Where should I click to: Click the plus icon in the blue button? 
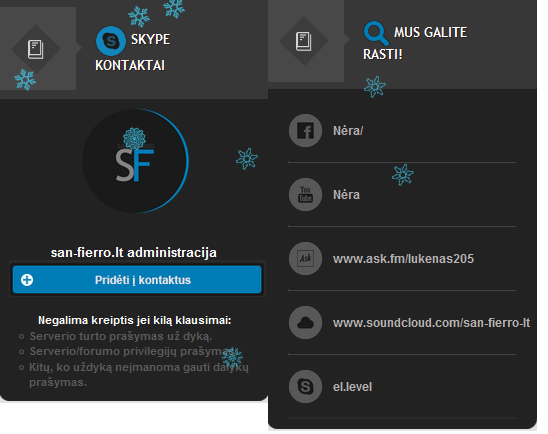[x=27, y=280]
